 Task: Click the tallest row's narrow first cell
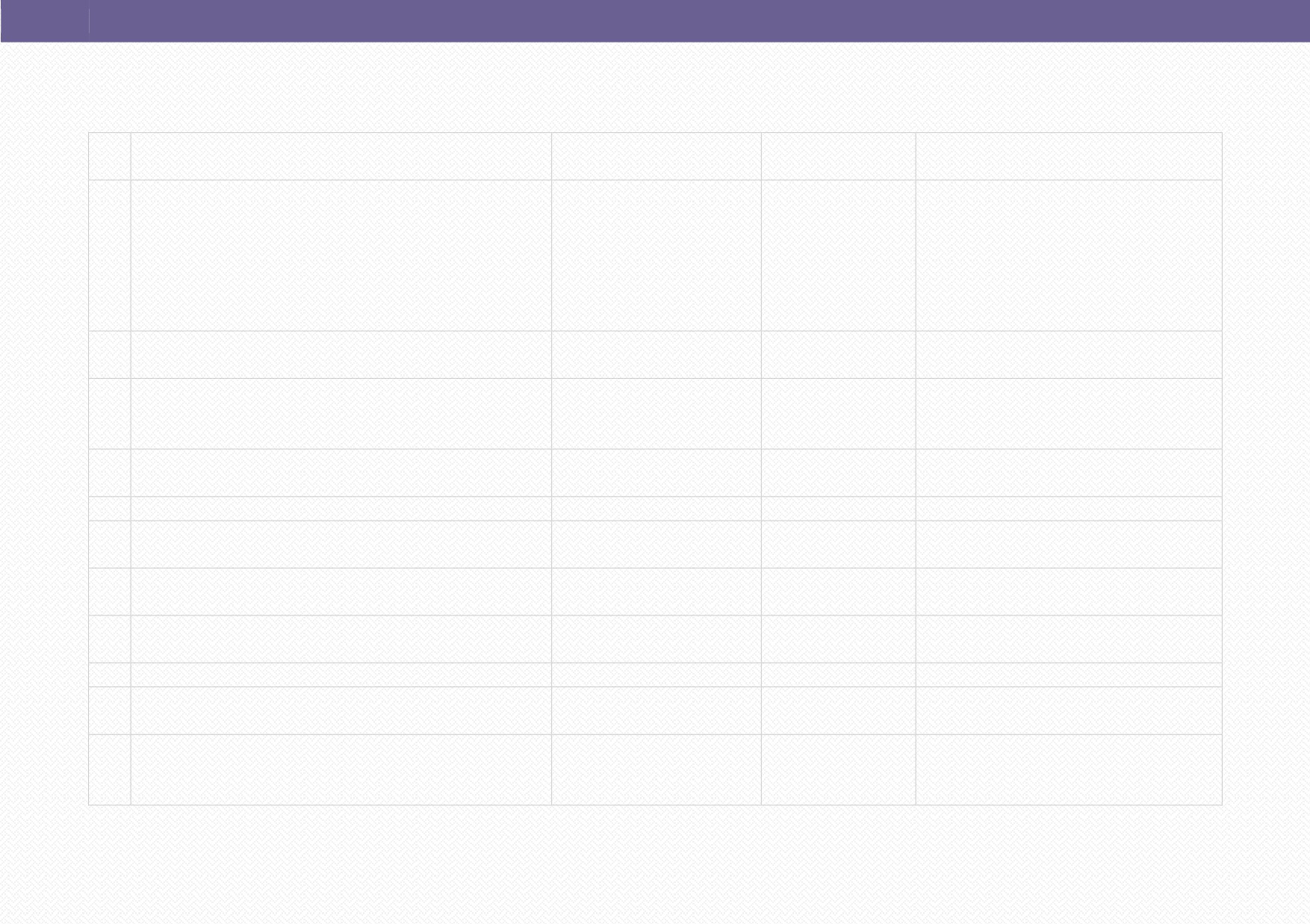110,255
